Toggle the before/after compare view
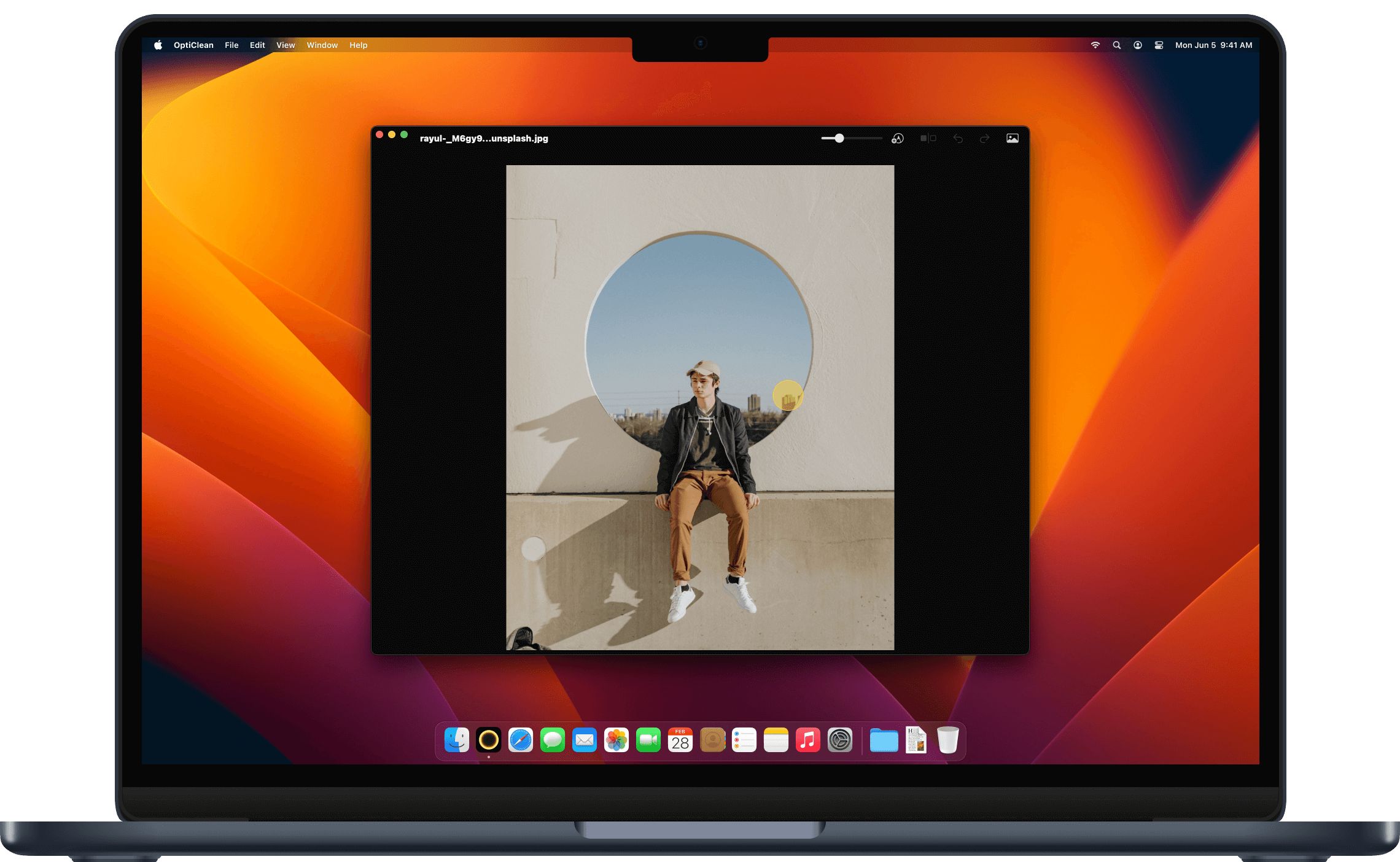Image resolution: width=1400 pixels, height=862 pixels. [x=928, y=139]
